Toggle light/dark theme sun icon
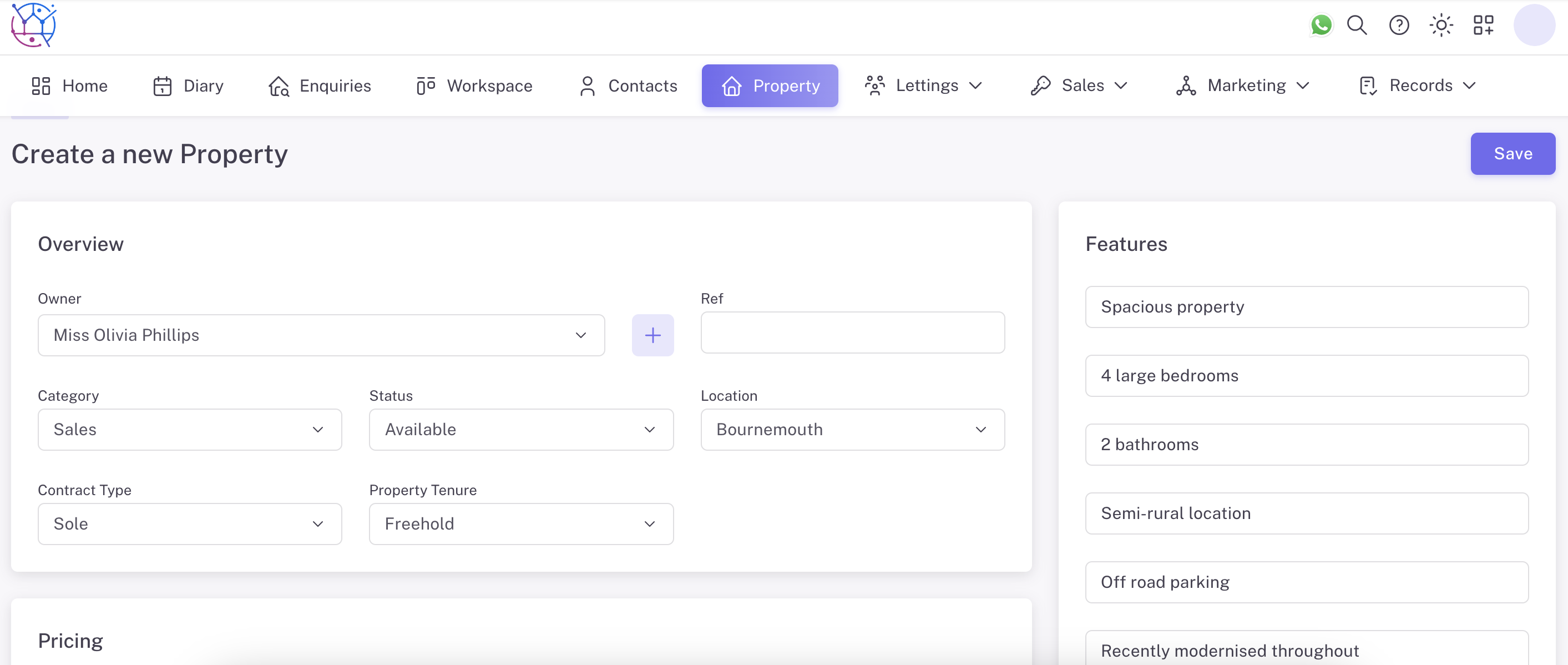 (x=1441, y=26)
